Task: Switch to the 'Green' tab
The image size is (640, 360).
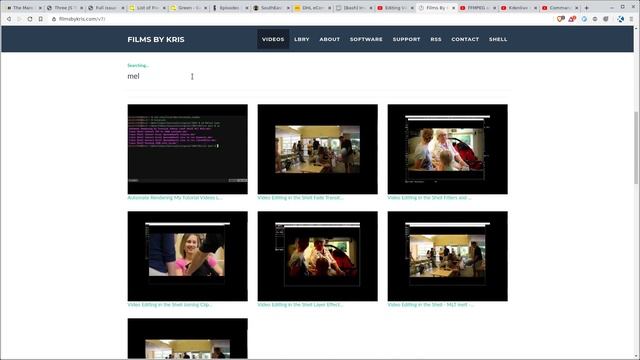Action: click(189, 8)
